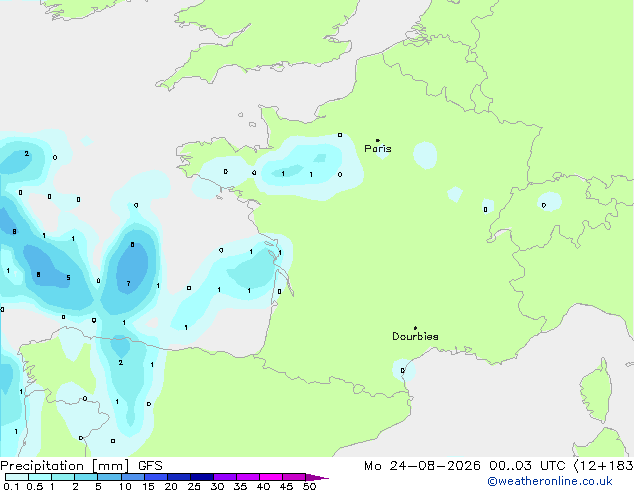
Task: Pick the 0.5–1 mm pale cyan legend swatch
Action: point(40,477)
